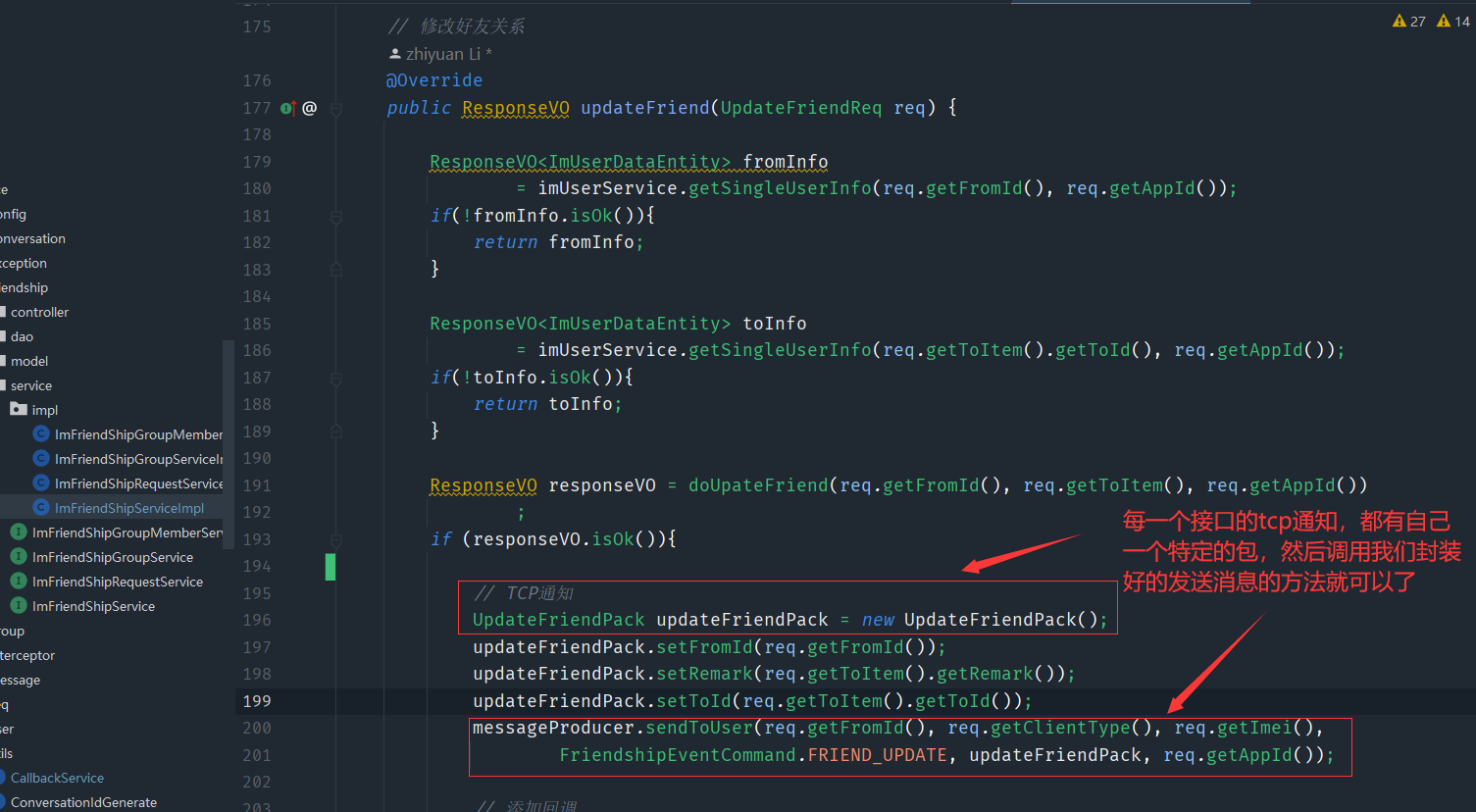The width and height of the screenshot is (1476, 812).
Task: Click the override gutter icon on line 177
Action: (x=287, y=108)
